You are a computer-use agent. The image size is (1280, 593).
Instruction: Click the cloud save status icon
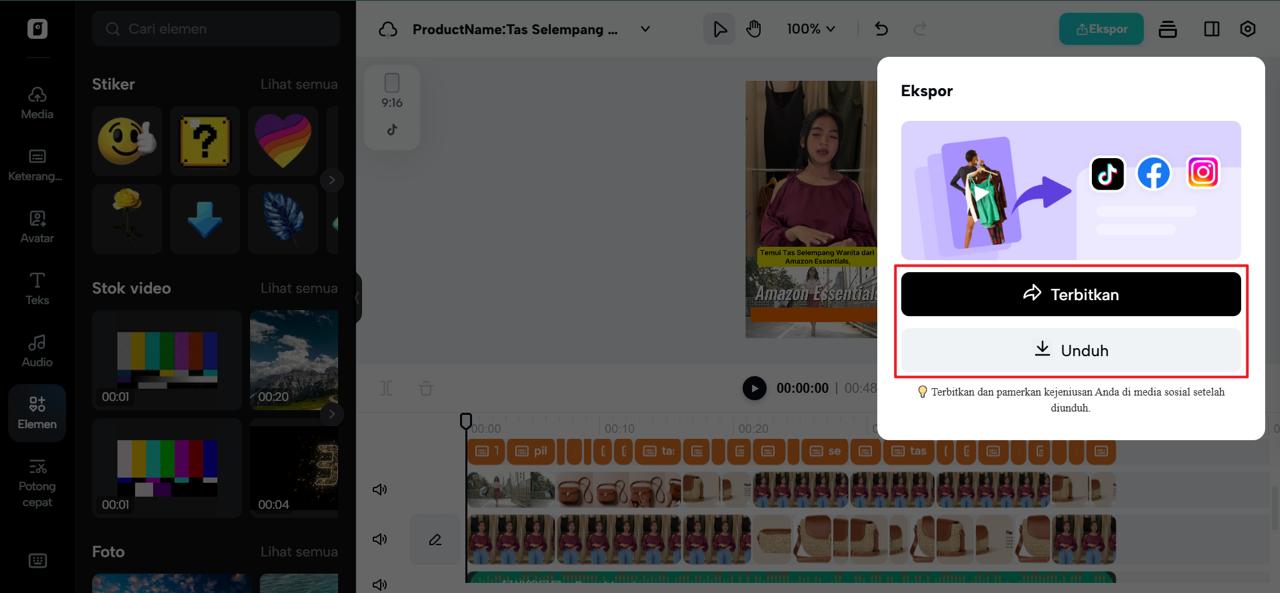point(388,29)
